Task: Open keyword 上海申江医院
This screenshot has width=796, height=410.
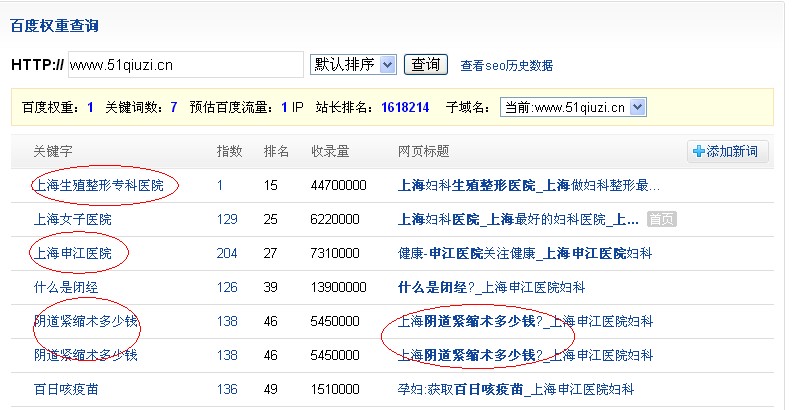Action: pyautogui.click(x=73, y=253)
